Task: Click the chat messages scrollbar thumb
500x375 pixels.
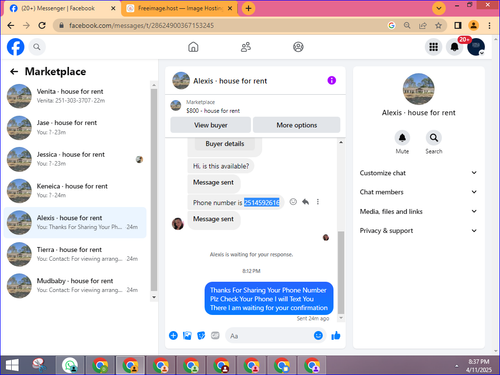Action: (x=341, y=272)
